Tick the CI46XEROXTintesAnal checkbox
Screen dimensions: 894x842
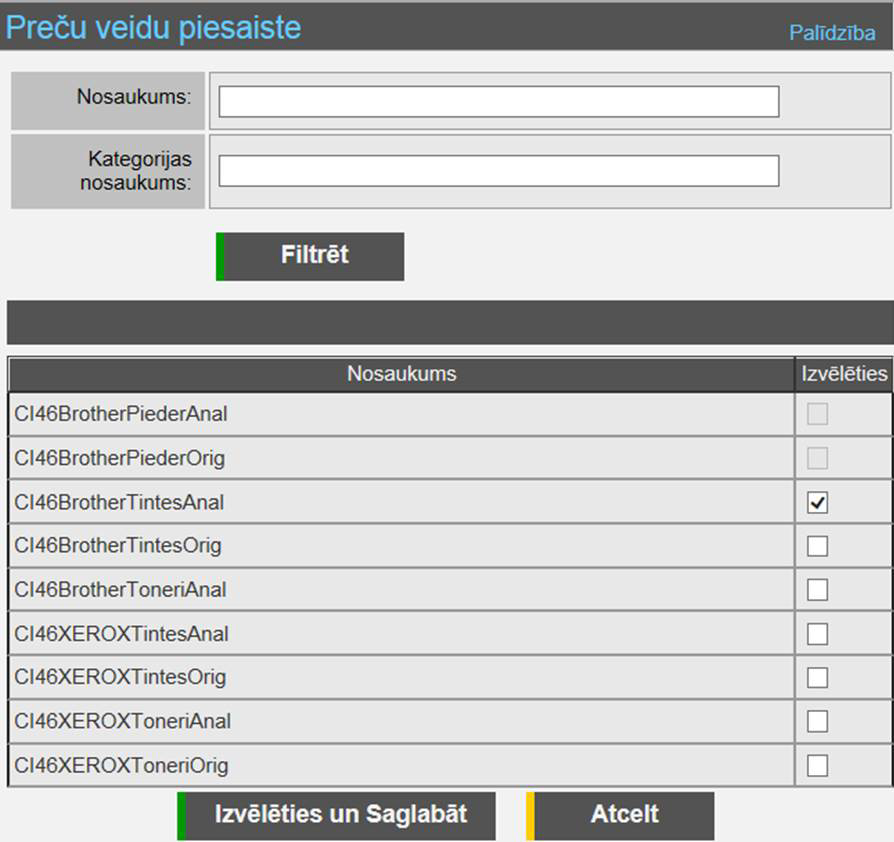[817, 634]
